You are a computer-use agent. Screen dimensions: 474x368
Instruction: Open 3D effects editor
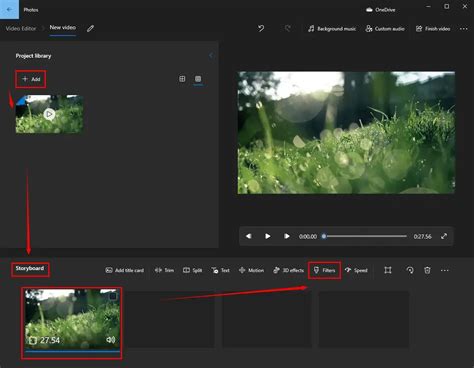[288, 270]
